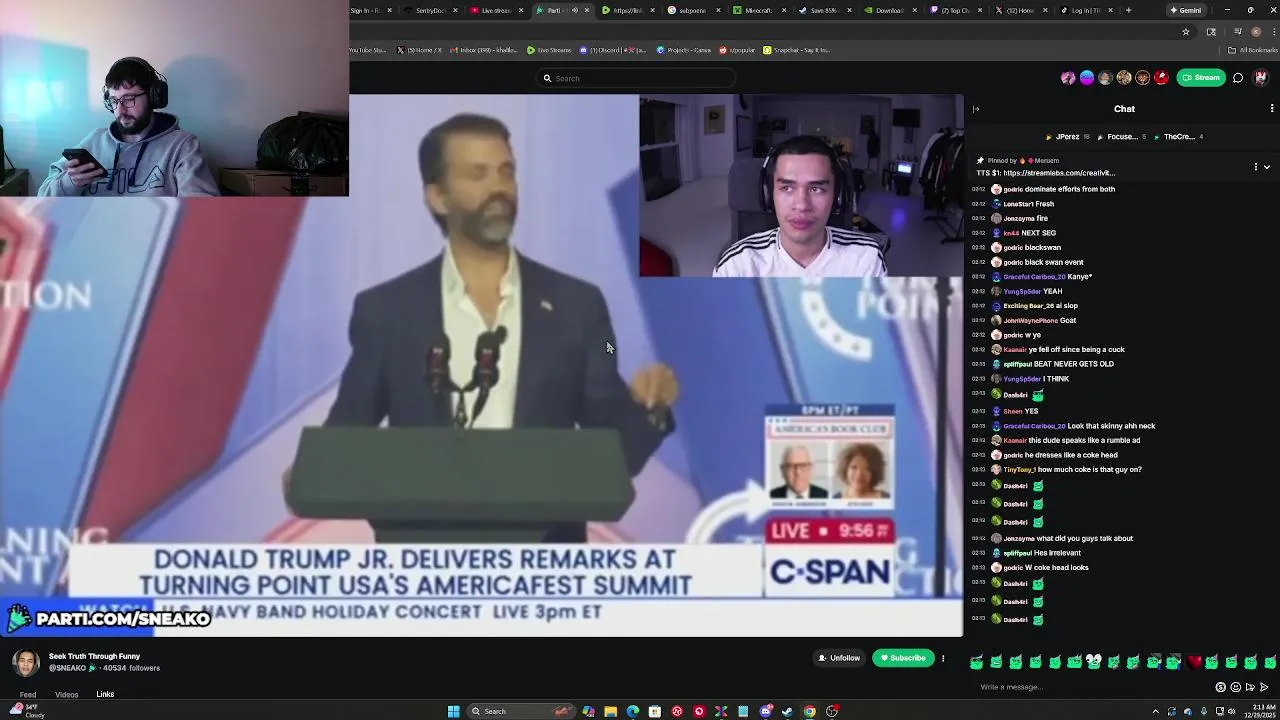The image size is (1280, 720).
Task: Open three-dot menu beside Subscribe
Action: tap(943, 658)
